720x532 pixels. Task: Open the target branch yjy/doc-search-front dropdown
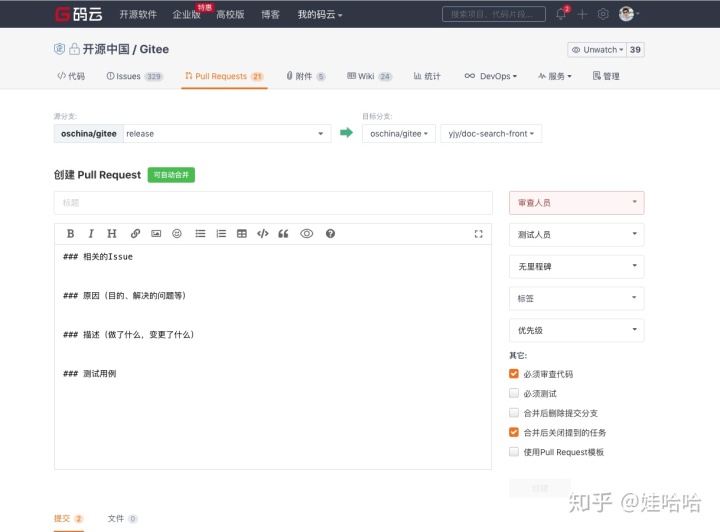click(491, 134)
